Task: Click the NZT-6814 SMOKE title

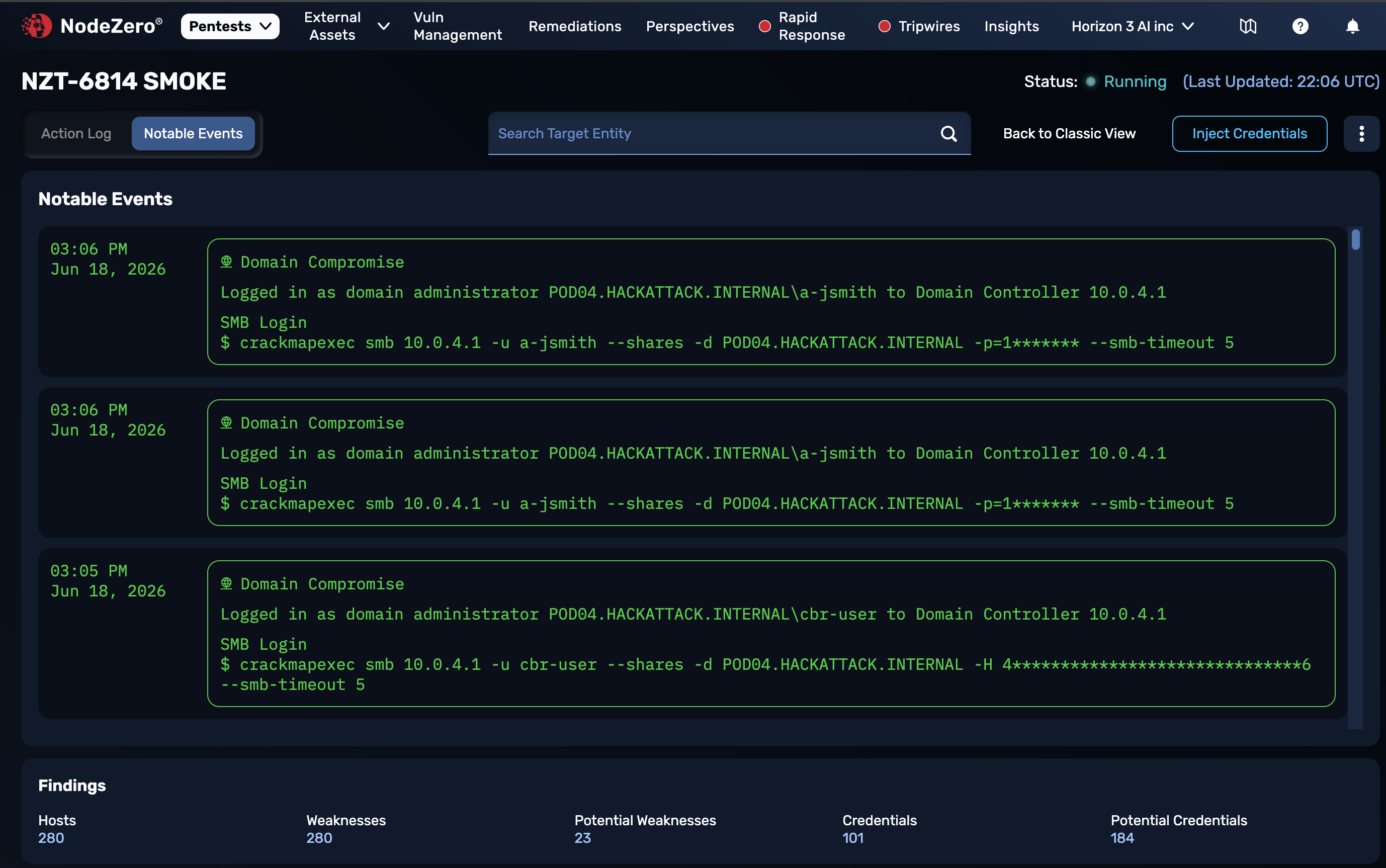Action: (123, 81)
